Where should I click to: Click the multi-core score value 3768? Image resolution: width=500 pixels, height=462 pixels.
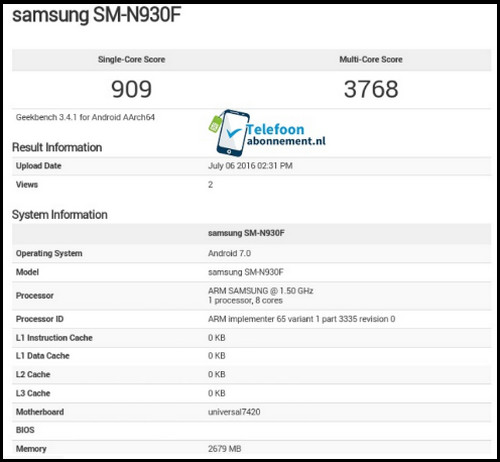pos(371,89)
